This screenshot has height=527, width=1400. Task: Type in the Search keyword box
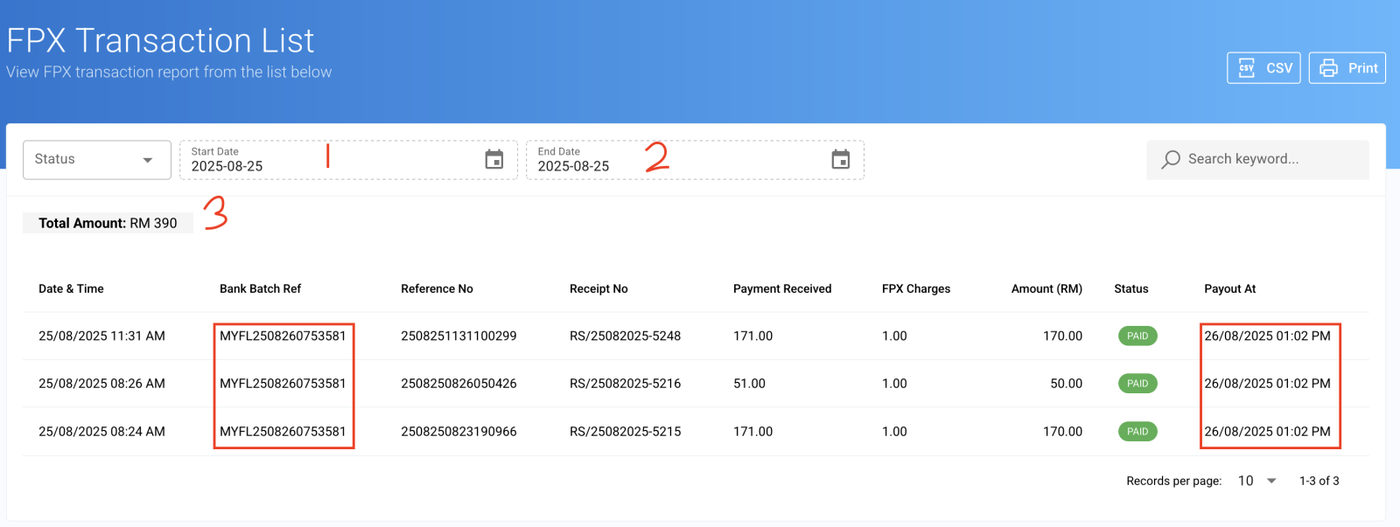click(x=1270, y=159)
